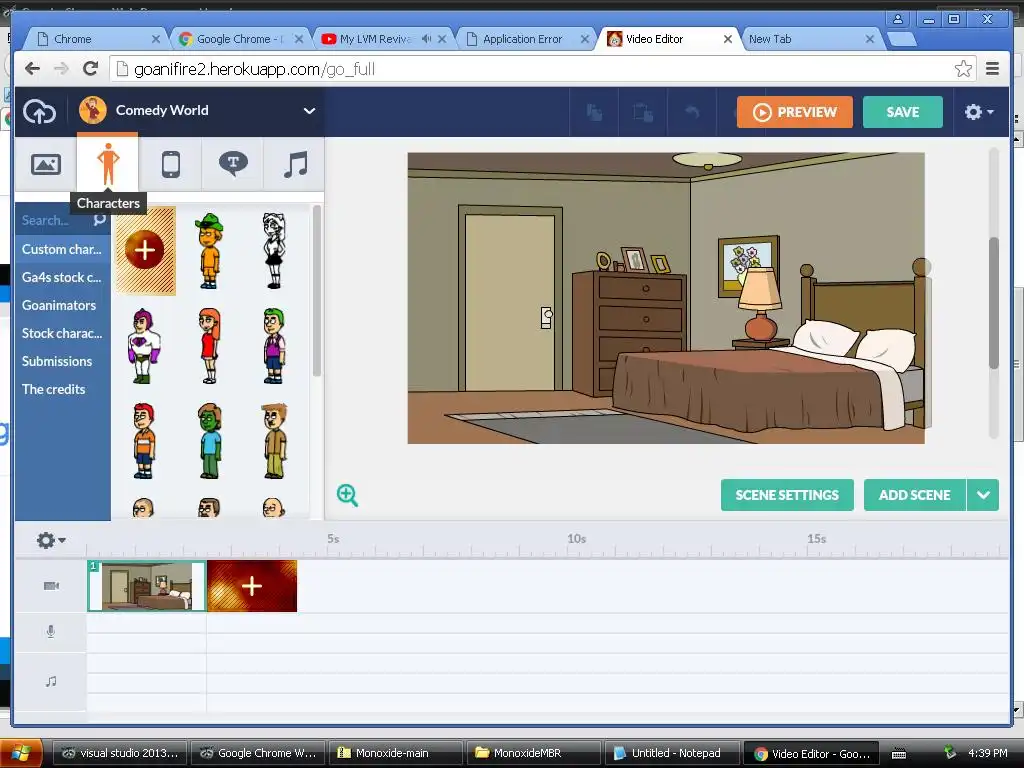The image size is (1024, 768).
Task: Select the Characters person tab
Action: (108, 164)
